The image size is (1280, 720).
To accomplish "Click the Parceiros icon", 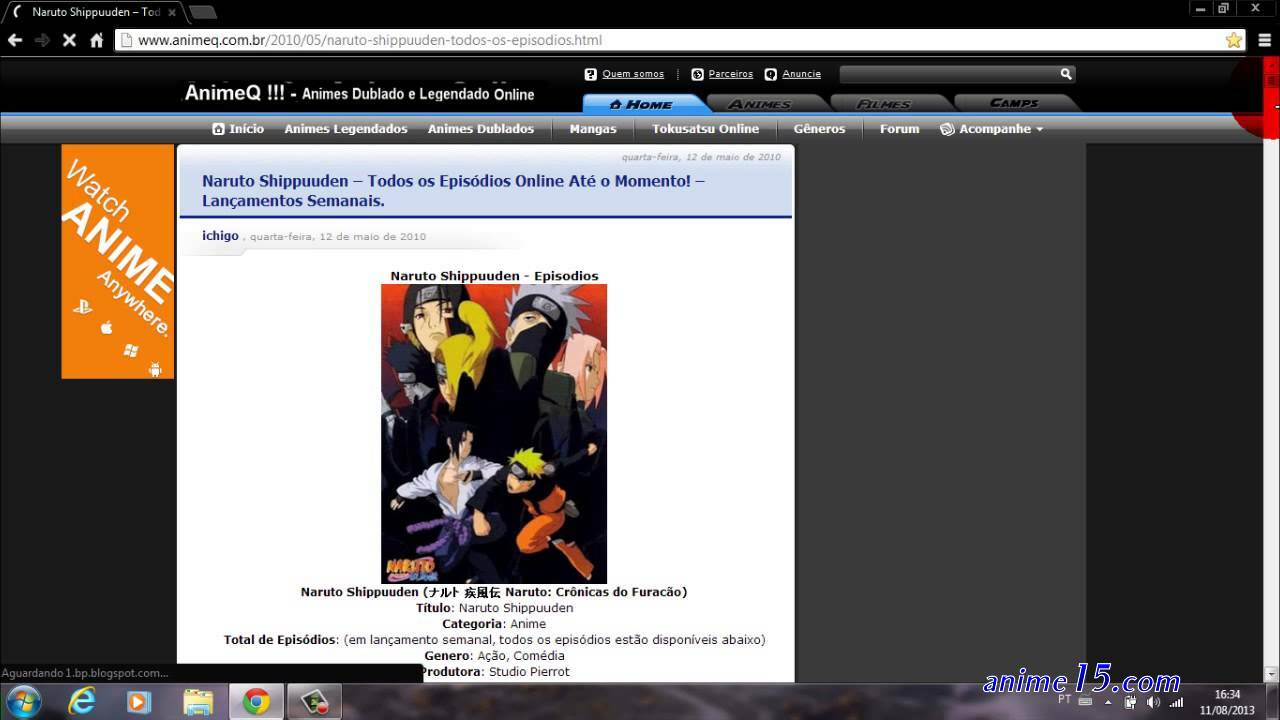I will click(697, 74).
